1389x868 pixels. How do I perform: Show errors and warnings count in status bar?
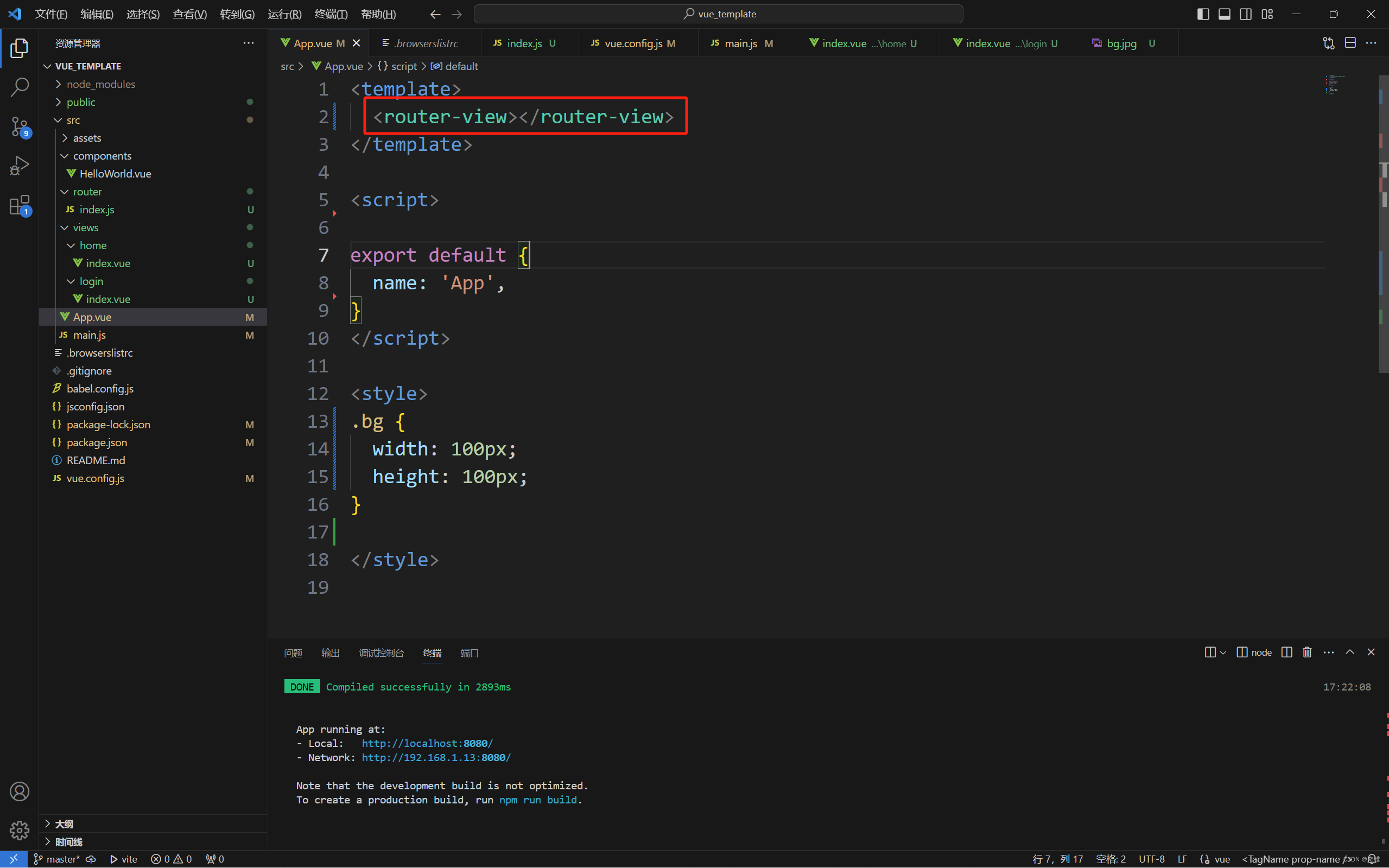[x=171, y=859]
